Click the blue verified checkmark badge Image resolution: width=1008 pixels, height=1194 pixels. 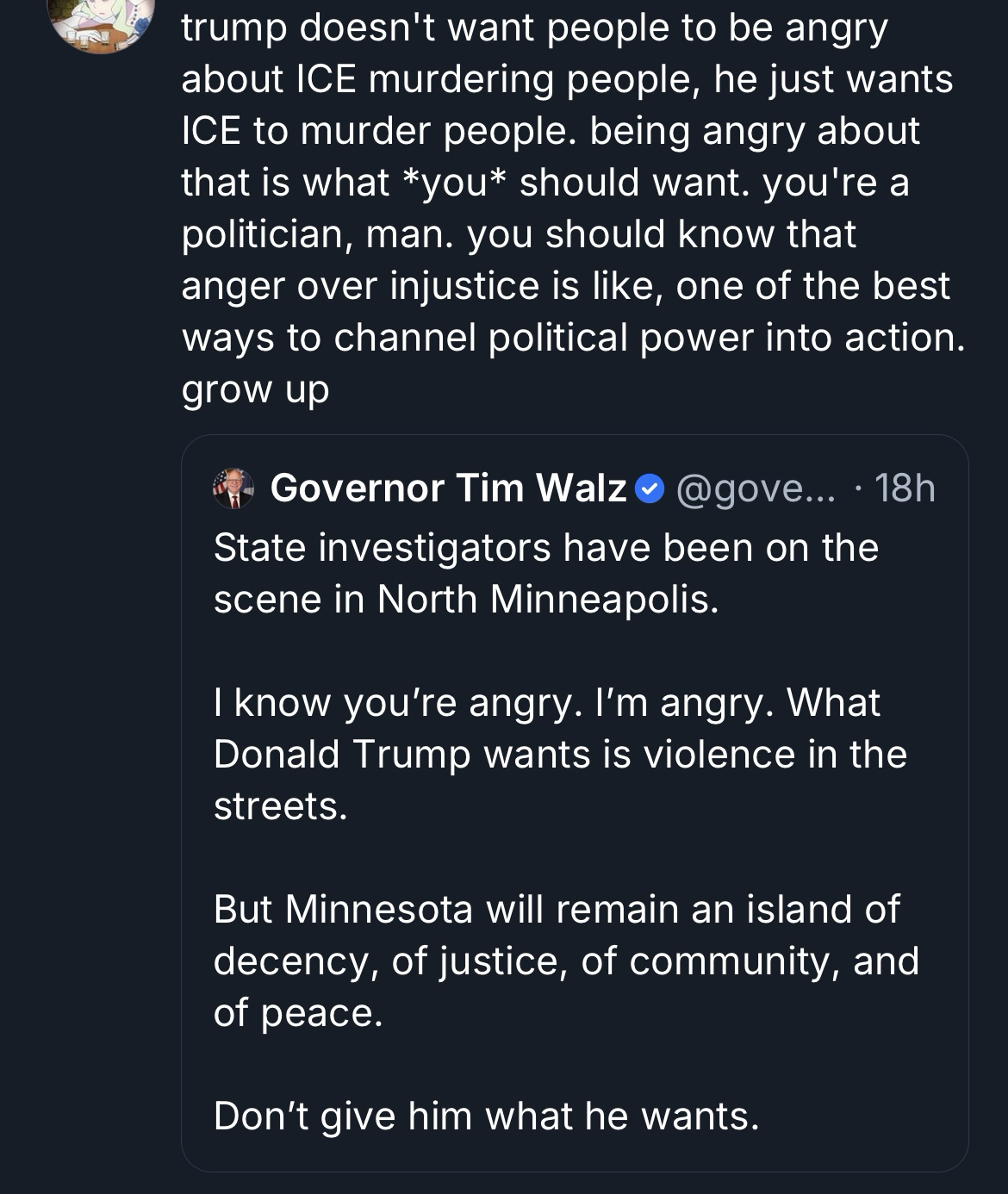650,489
